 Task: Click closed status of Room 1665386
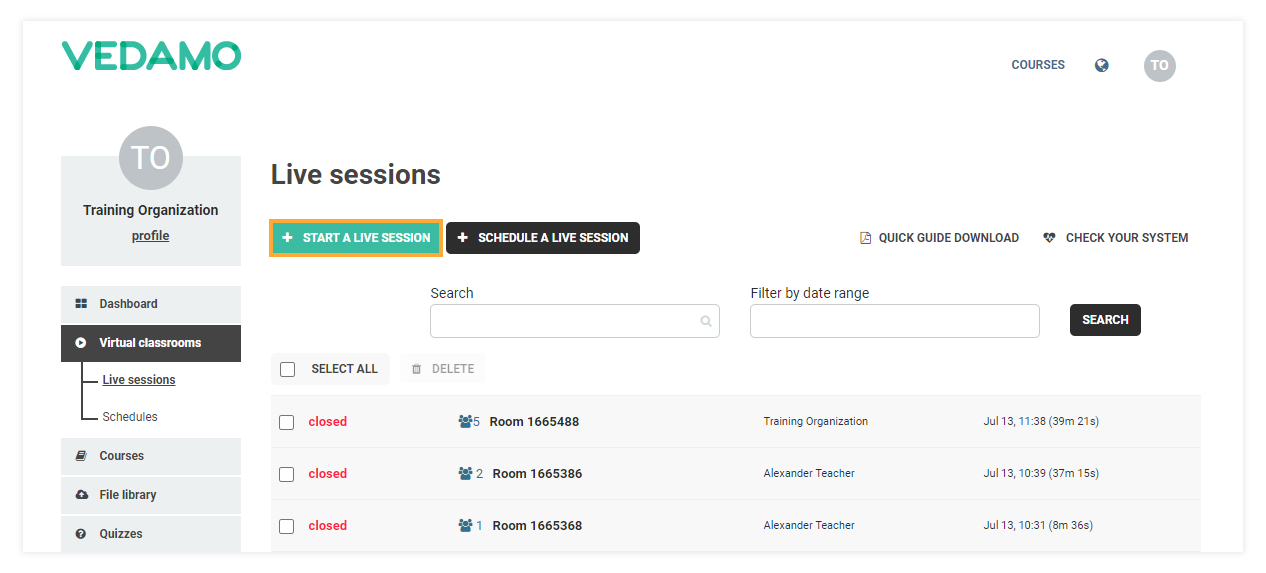tap(328, 474)
